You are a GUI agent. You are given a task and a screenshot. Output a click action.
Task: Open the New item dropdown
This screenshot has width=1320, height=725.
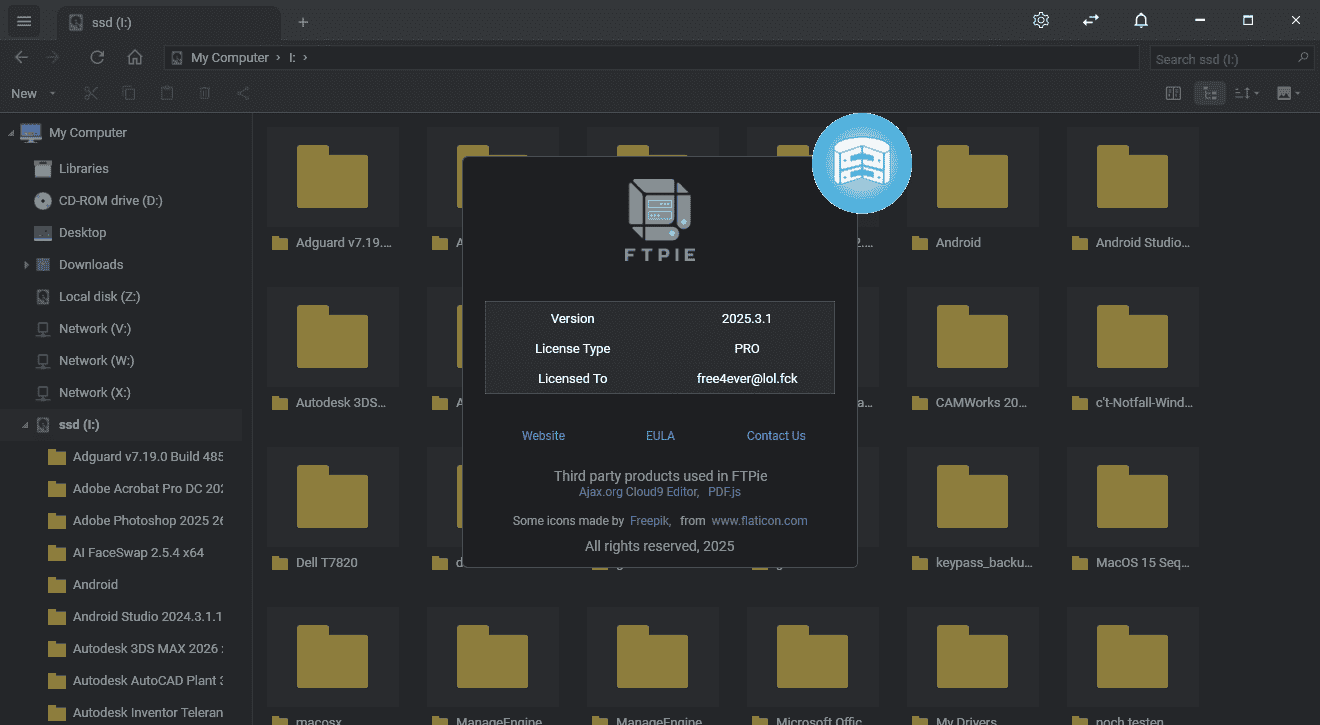(33, 93)
